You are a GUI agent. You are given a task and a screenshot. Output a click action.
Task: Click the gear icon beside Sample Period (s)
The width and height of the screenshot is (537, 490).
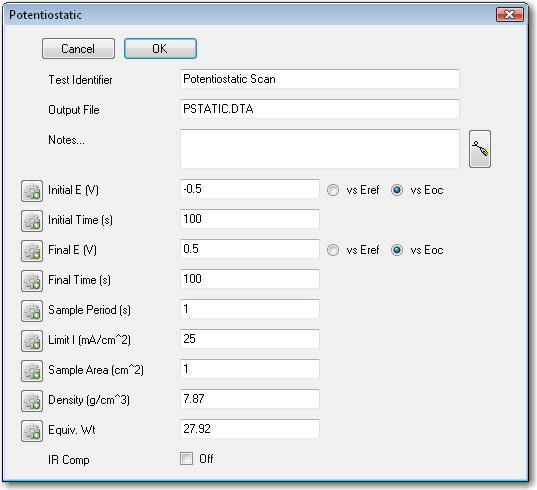32,311
